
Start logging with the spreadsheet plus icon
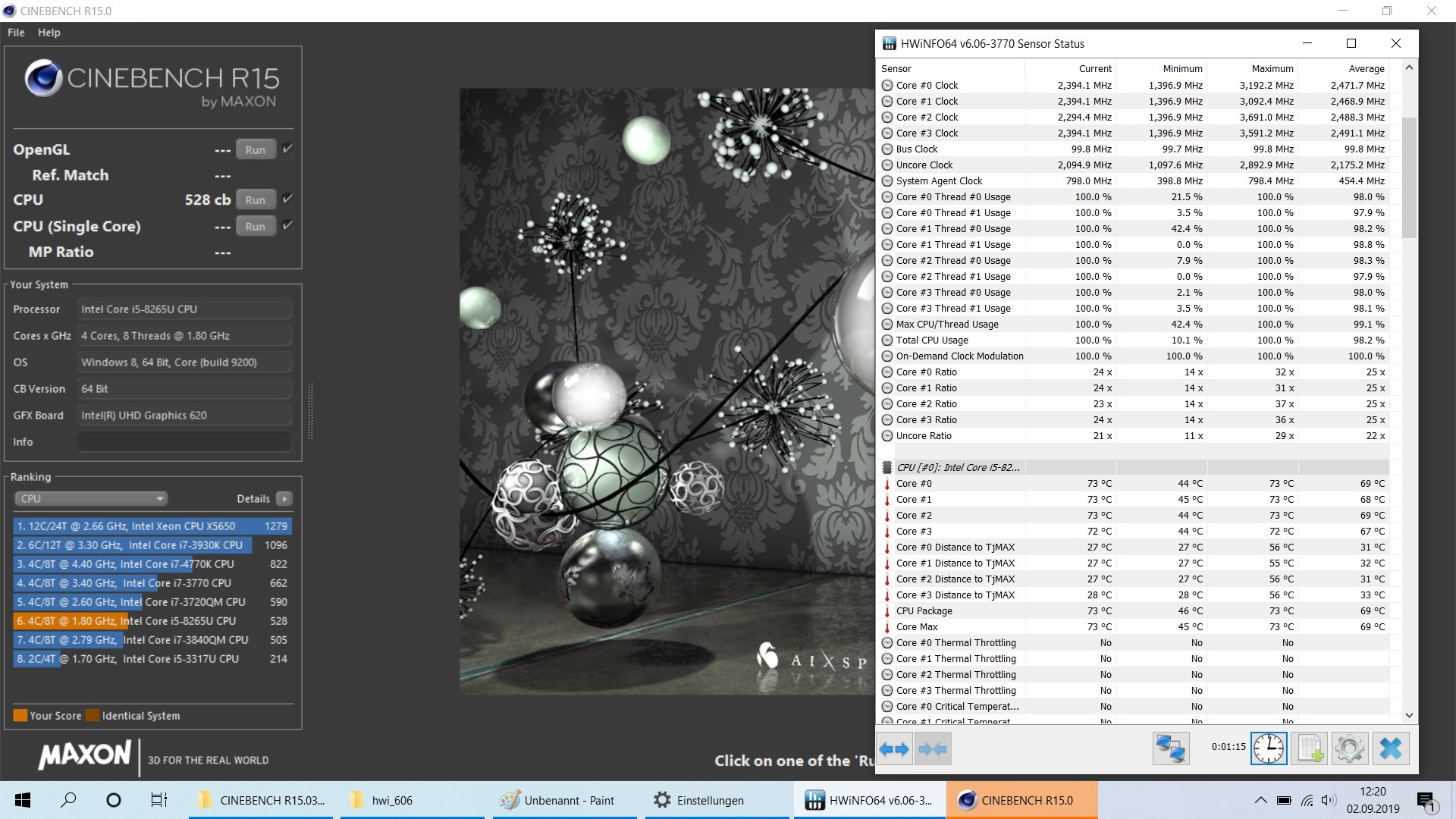coord(1310,749)
